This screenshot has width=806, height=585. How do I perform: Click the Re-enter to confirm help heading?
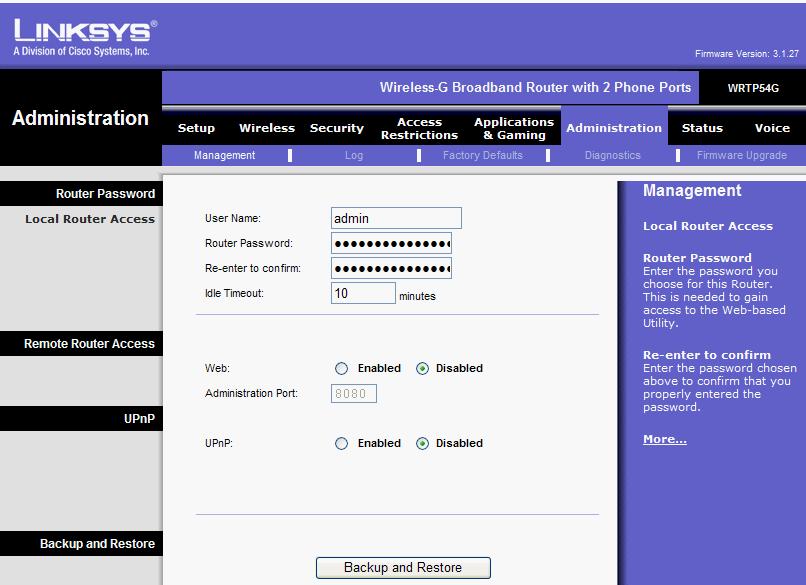707,355
